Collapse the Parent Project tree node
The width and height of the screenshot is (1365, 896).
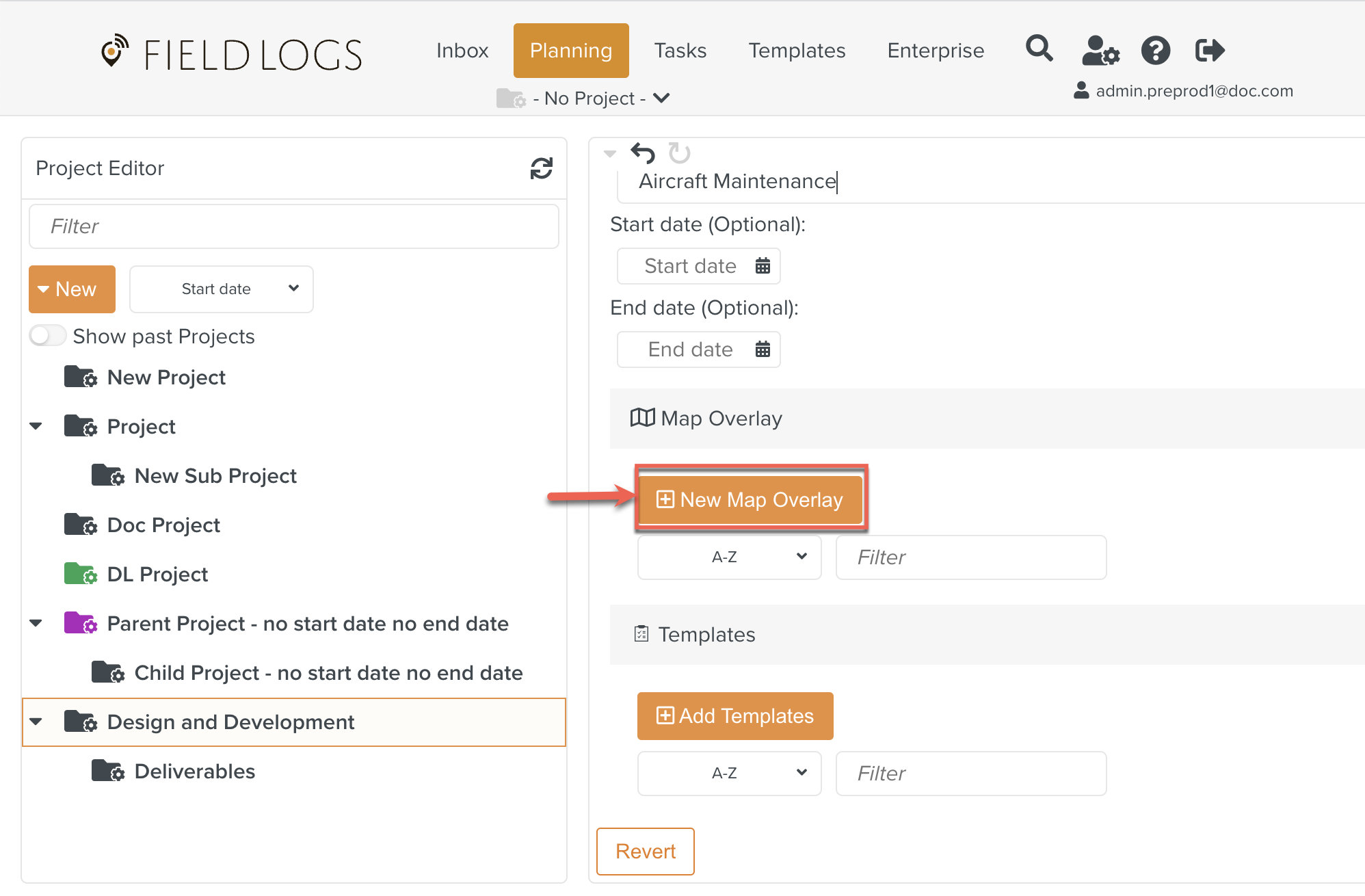[x=36, y=623]
